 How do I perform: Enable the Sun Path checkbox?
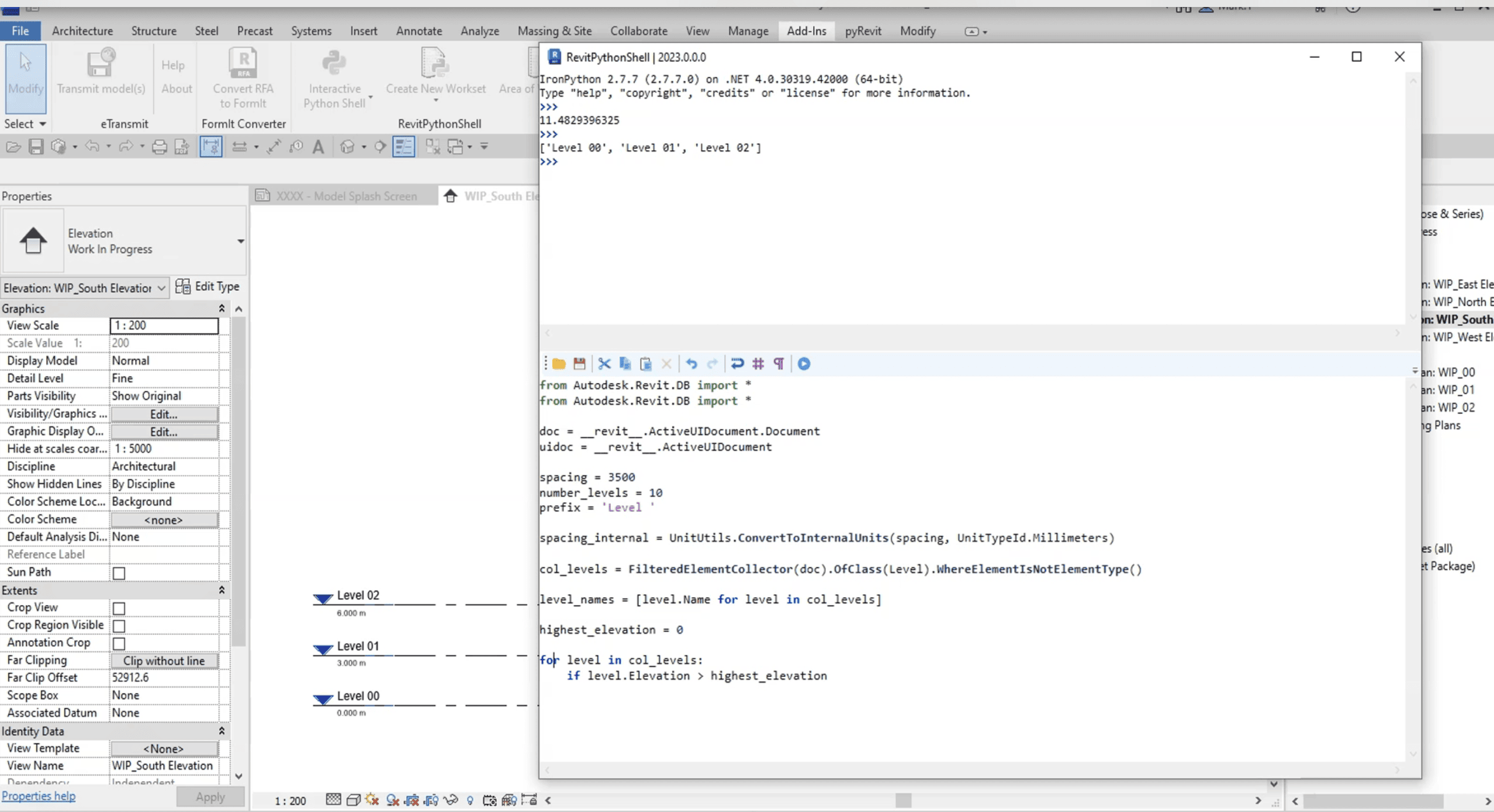coord(119,573)
